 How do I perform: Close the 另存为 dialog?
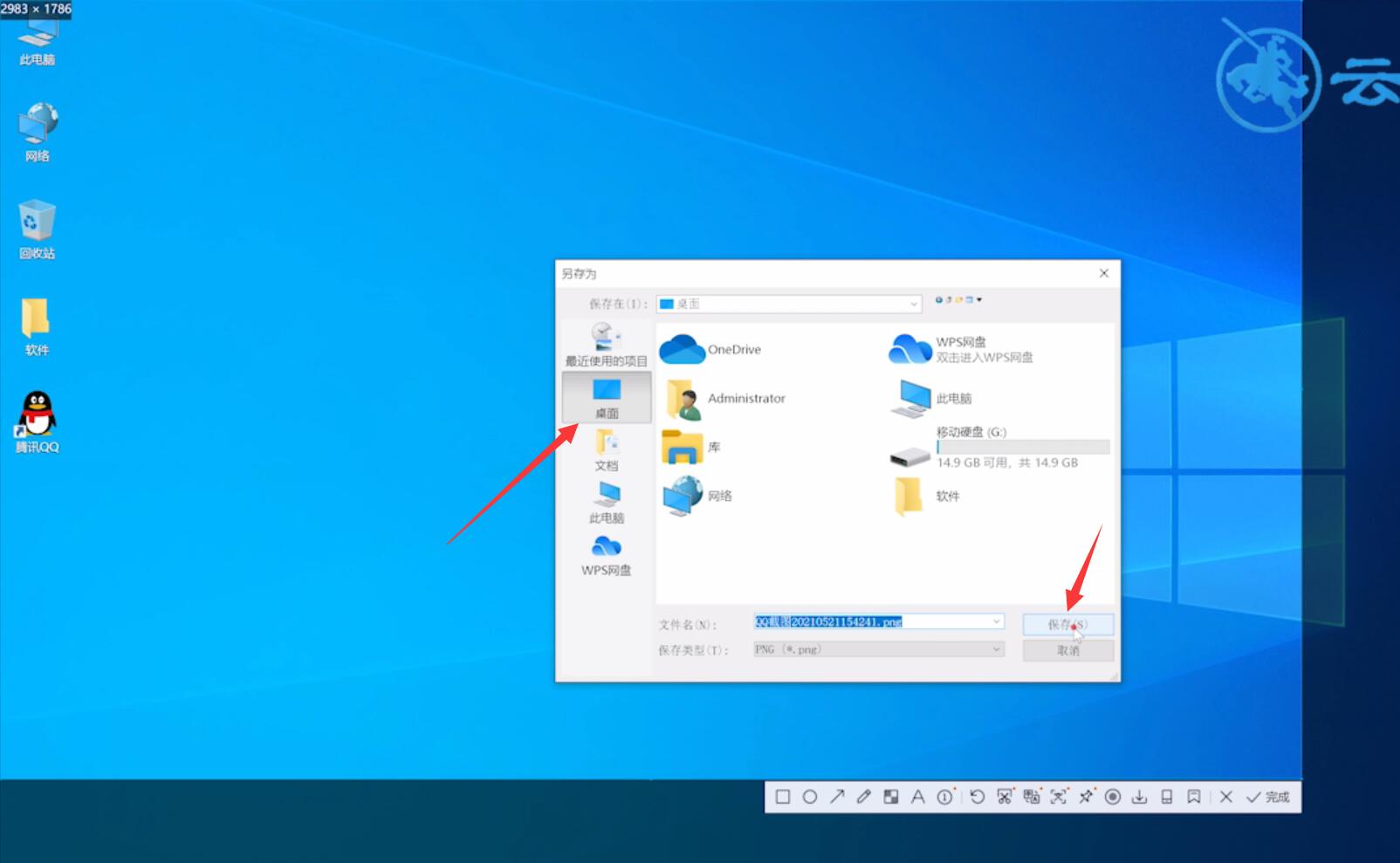pyautogui.click(x=1104, y=273)
